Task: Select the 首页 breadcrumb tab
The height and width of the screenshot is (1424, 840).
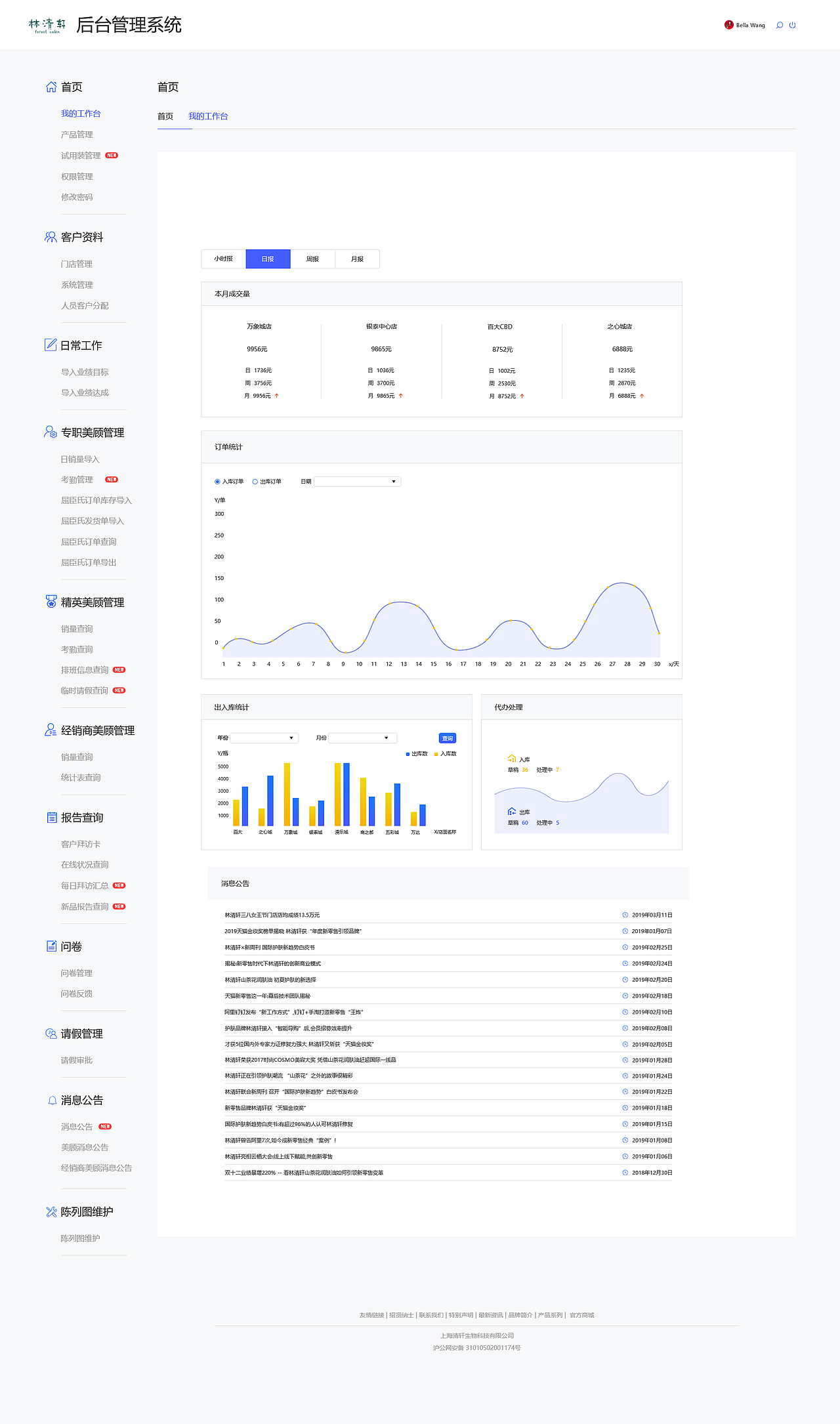Action: coord(165,116)
